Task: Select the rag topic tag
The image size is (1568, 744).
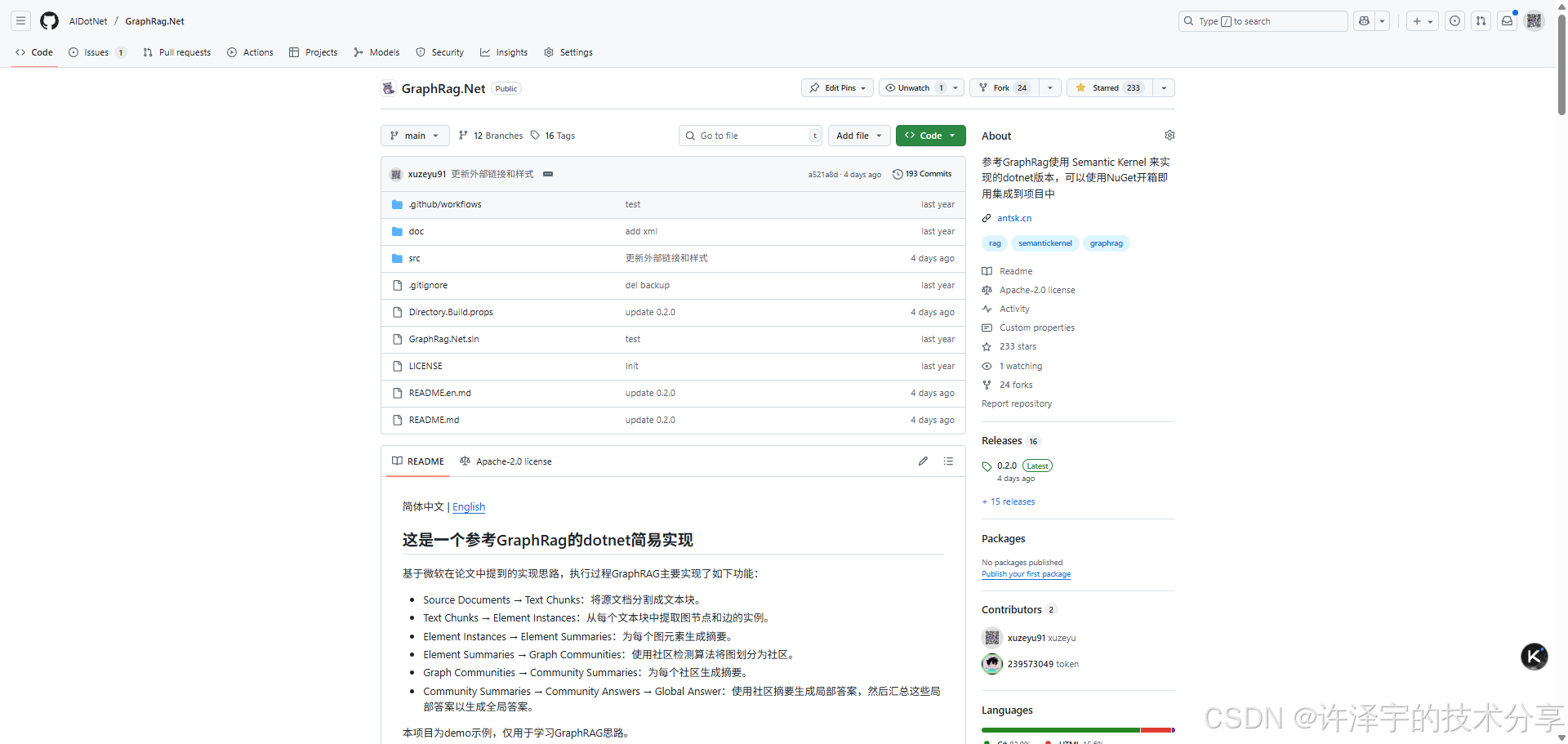Action: pos(995,243)
